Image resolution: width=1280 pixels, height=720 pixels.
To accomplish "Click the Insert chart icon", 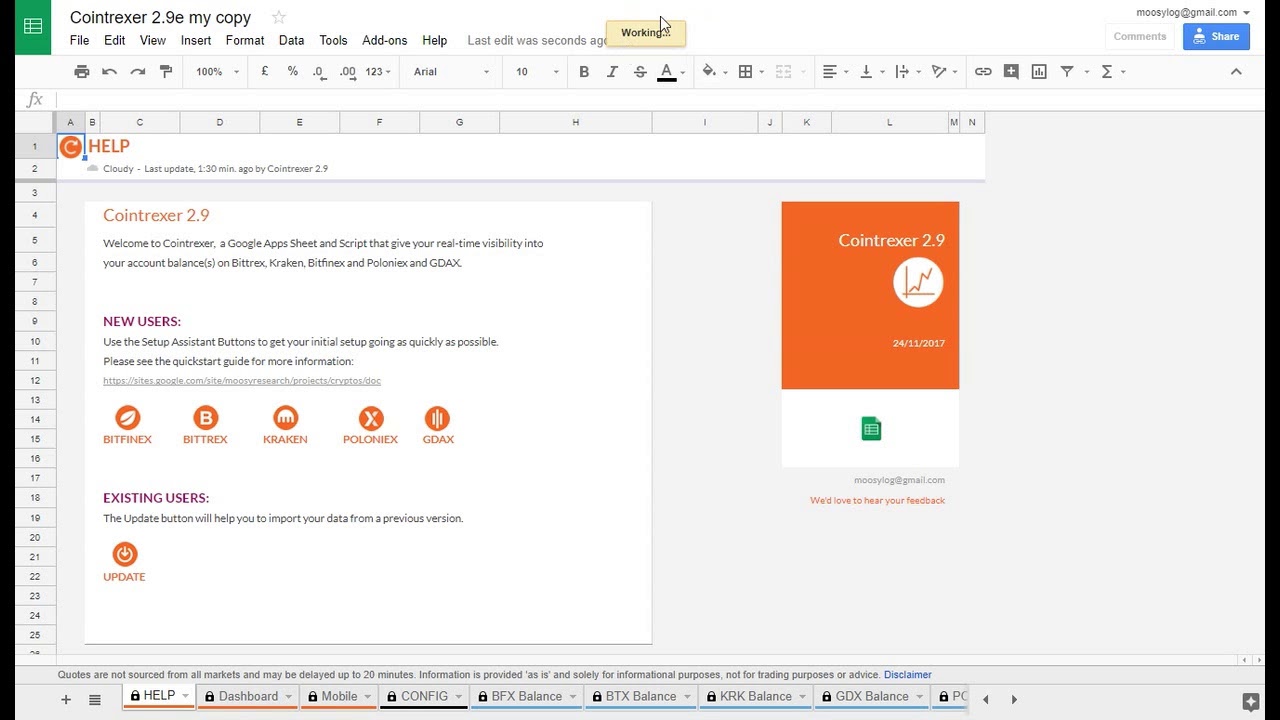I will pyautogui.click(x=1039, y=72).
